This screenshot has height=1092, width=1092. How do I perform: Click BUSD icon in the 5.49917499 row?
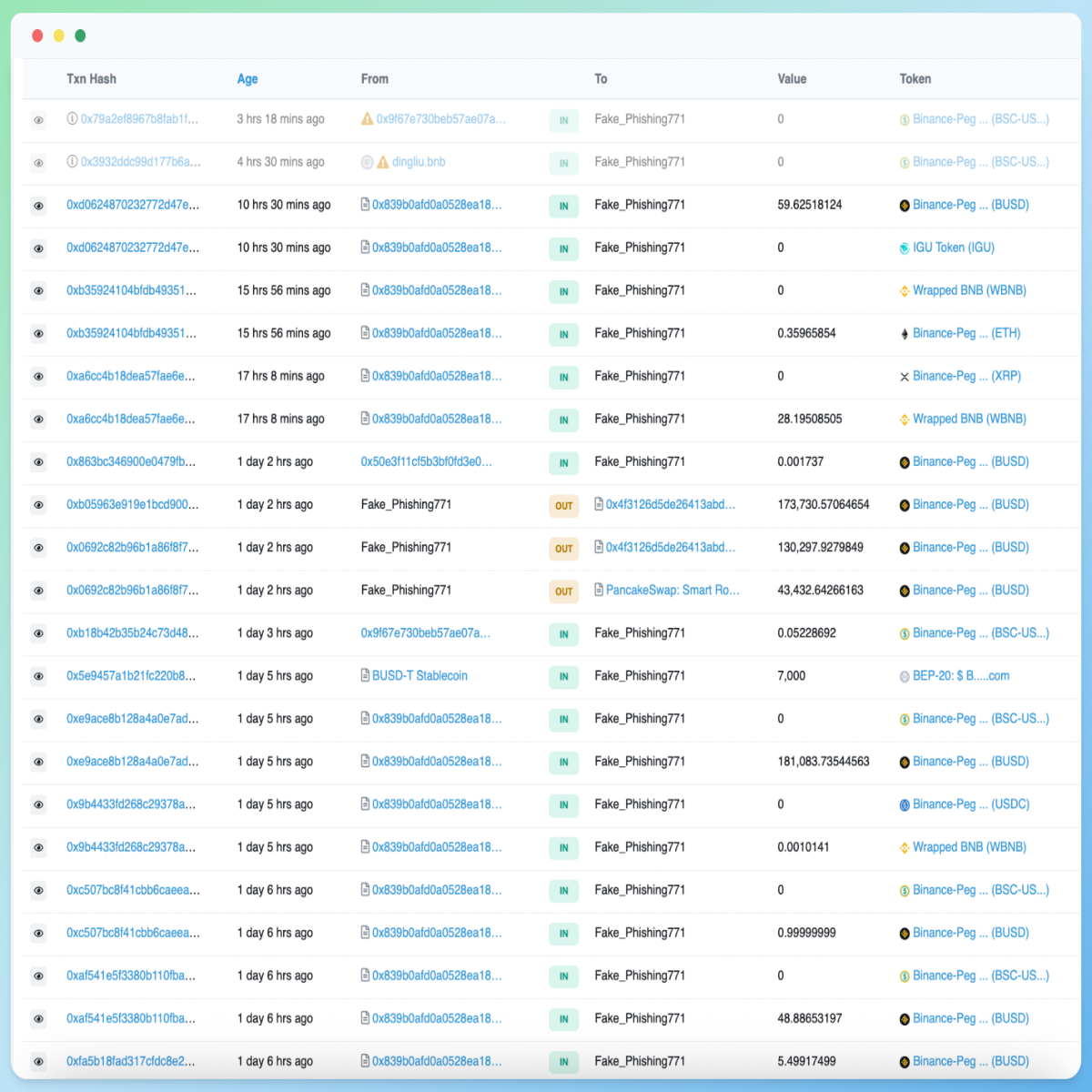[x=905, y=1062]
